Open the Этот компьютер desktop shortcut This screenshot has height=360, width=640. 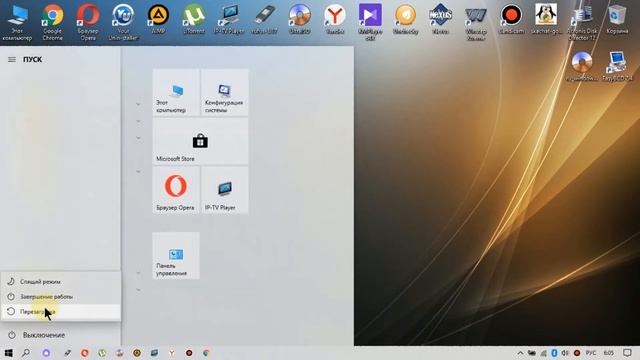point(17,22)
